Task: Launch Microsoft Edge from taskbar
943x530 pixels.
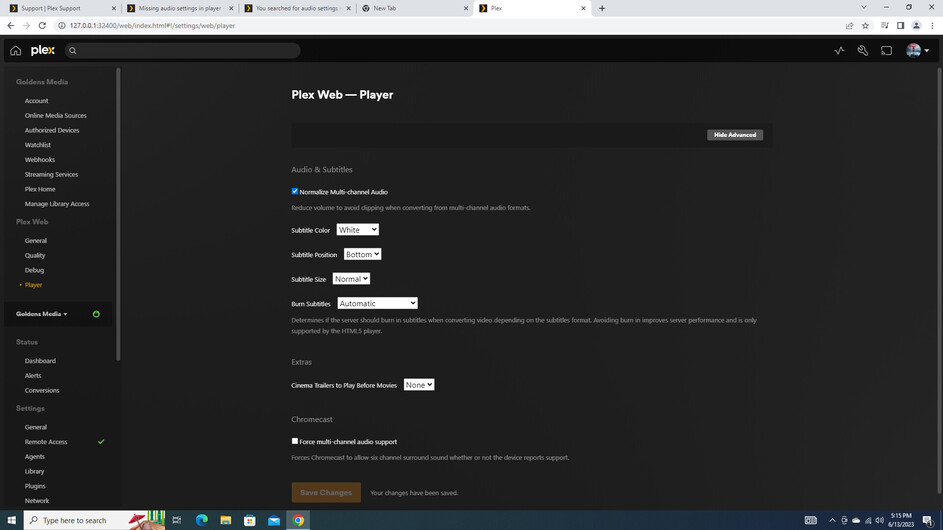Action: [201, 520]
